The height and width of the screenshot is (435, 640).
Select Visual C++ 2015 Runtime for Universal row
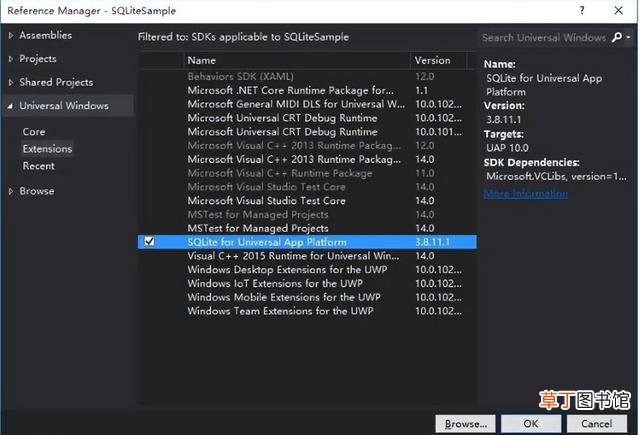307,256
